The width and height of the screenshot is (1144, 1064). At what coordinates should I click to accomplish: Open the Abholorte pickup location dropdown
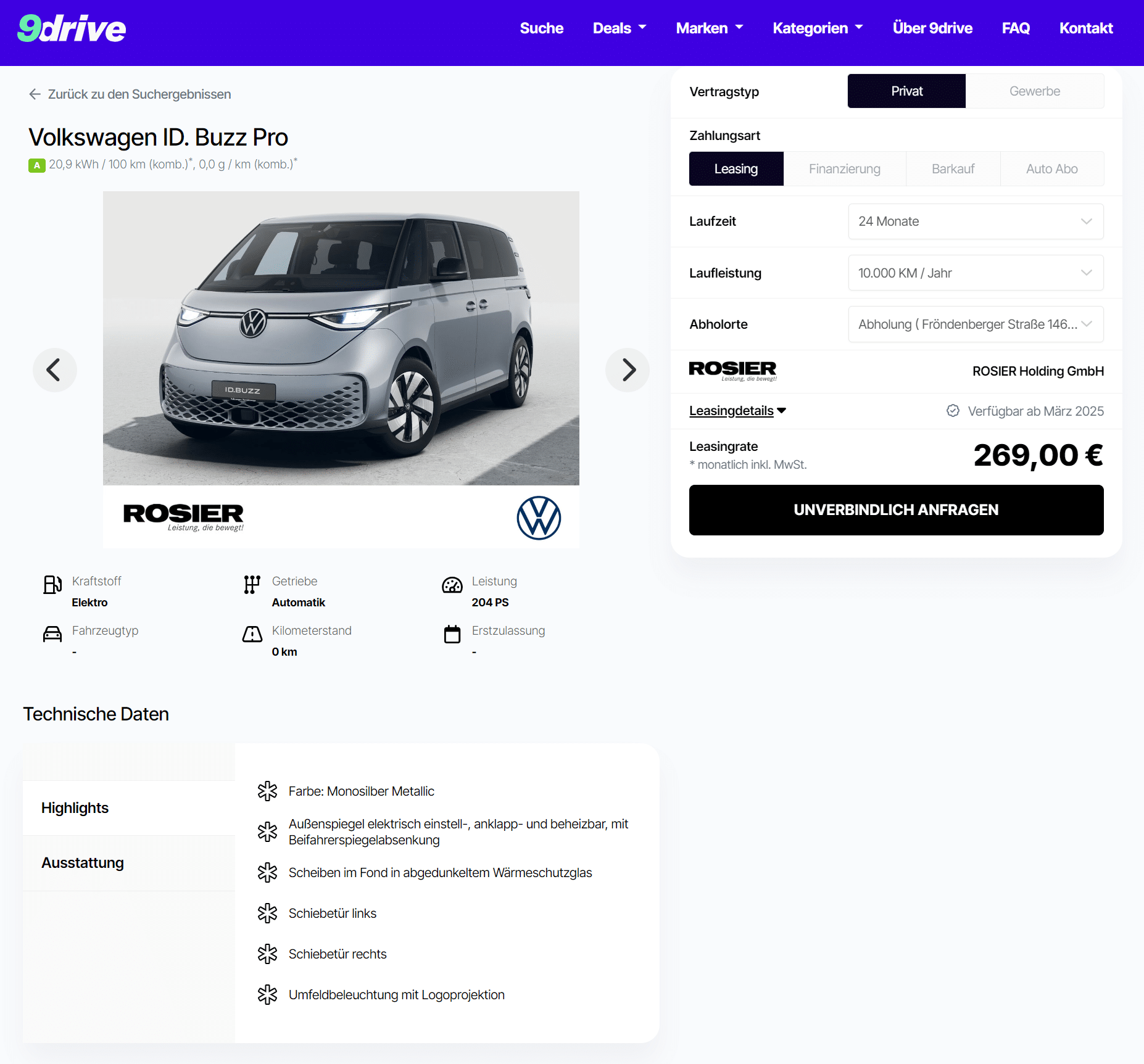point(976,324)
